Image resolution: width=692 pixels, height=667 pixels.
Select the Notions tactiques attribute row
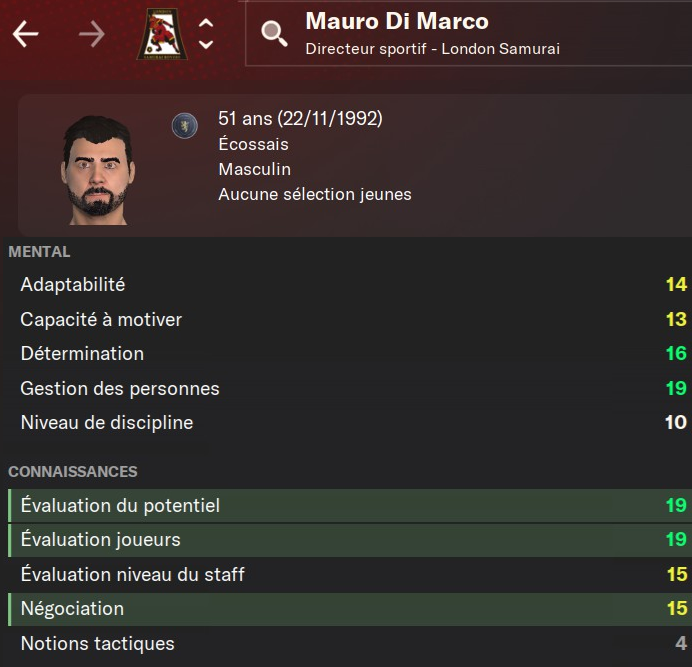pos(346,644)
